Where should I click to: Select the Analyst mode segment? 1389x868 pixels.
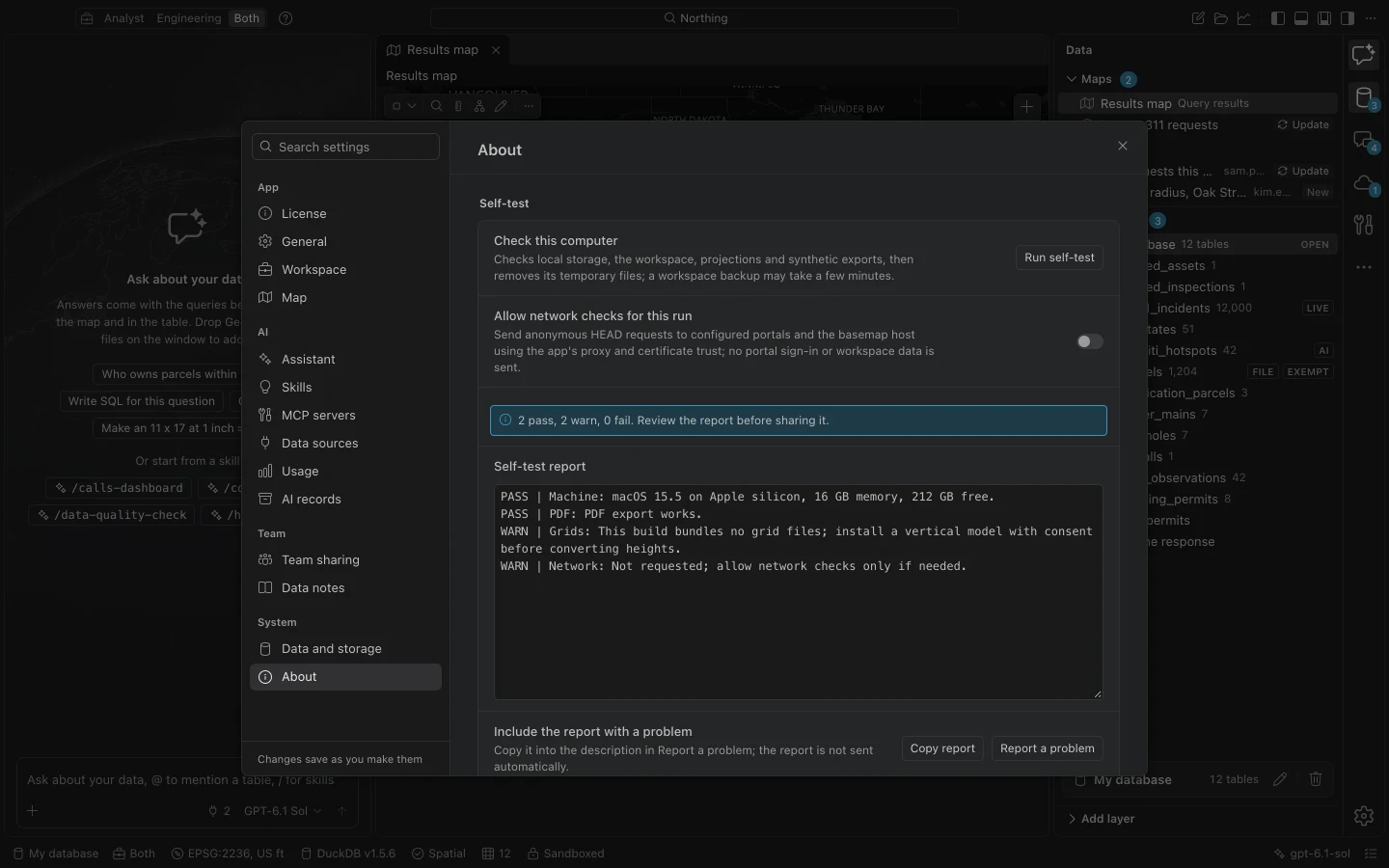(x=124, y=18)
